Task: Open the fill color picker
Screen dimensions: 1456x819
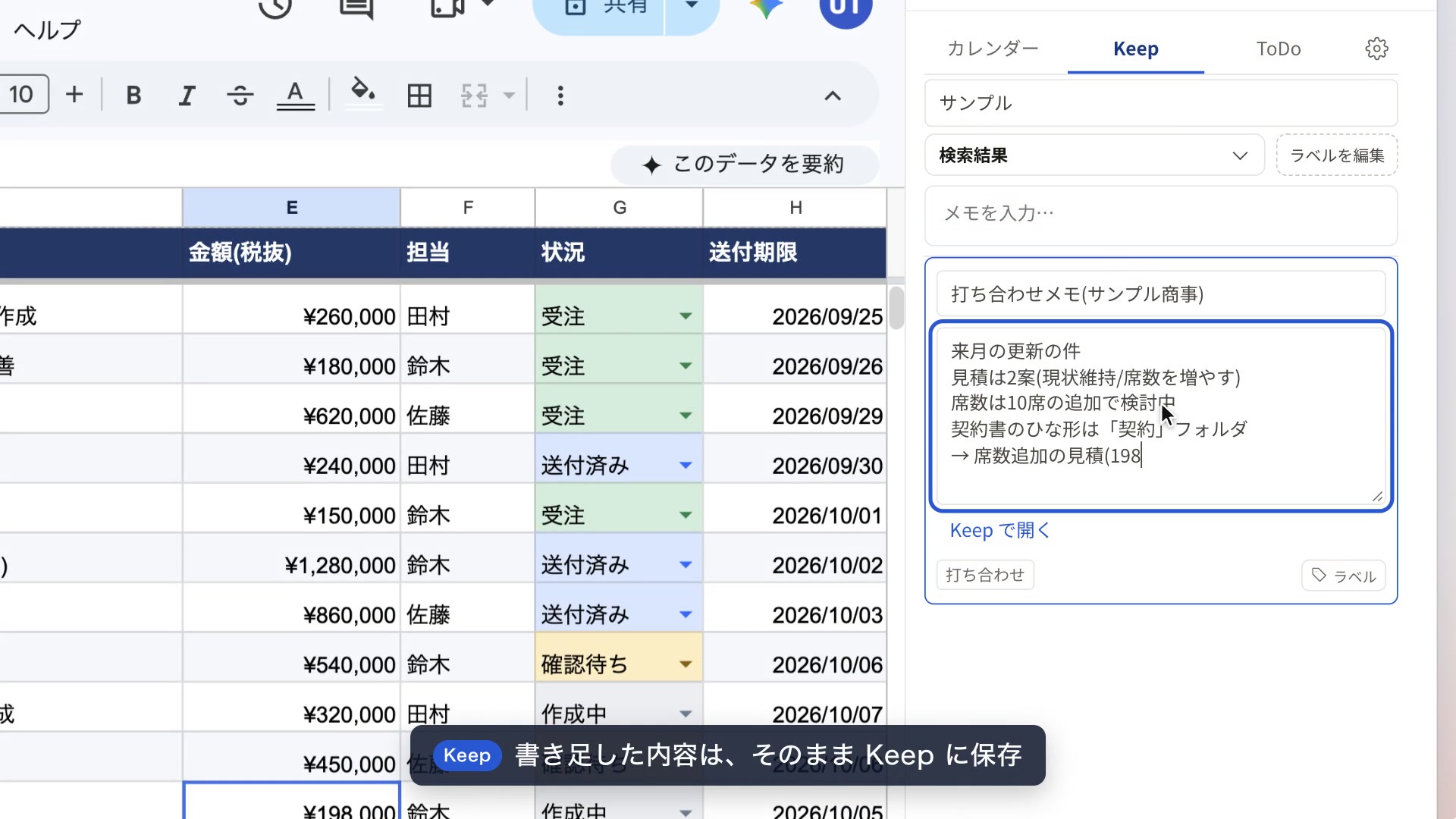Action: (363, 94)
